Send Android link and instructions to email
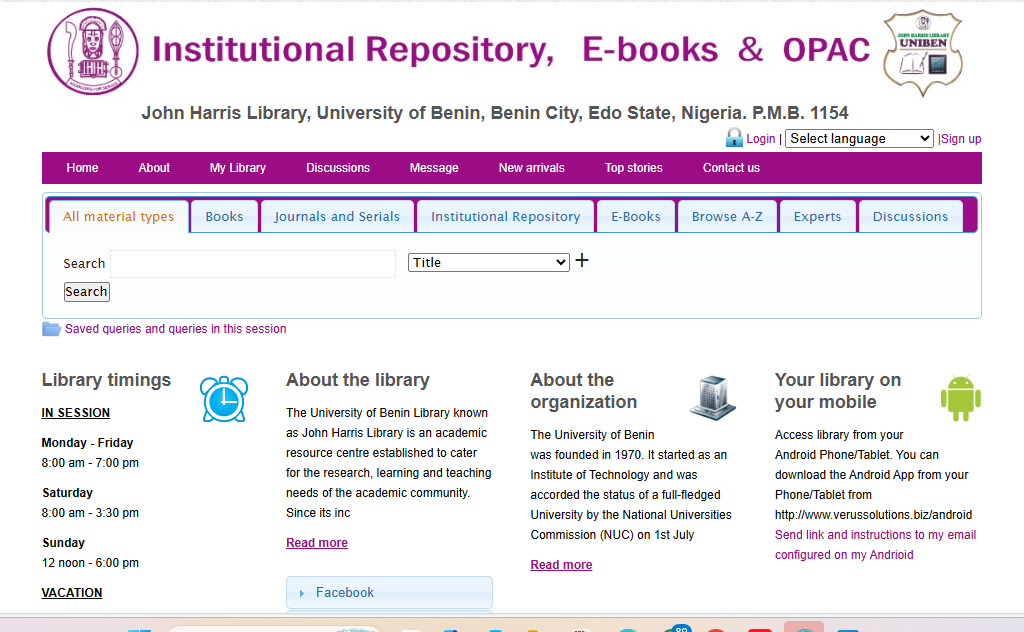This screenshot has width=1024, height=632. click(x=875, y=545)
